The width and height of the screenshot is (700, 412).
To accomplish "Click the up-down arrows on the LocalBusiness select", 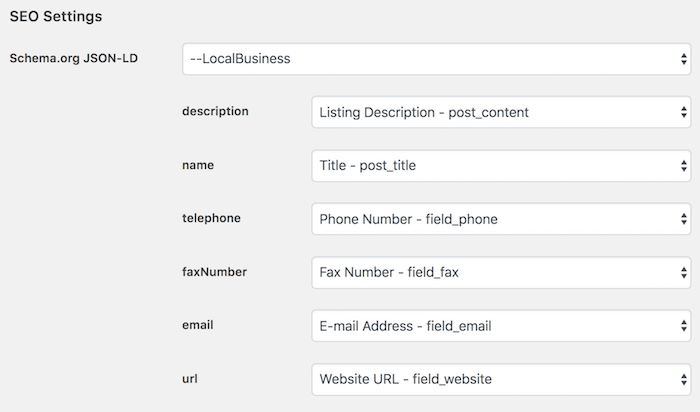I will click(683, 59).
